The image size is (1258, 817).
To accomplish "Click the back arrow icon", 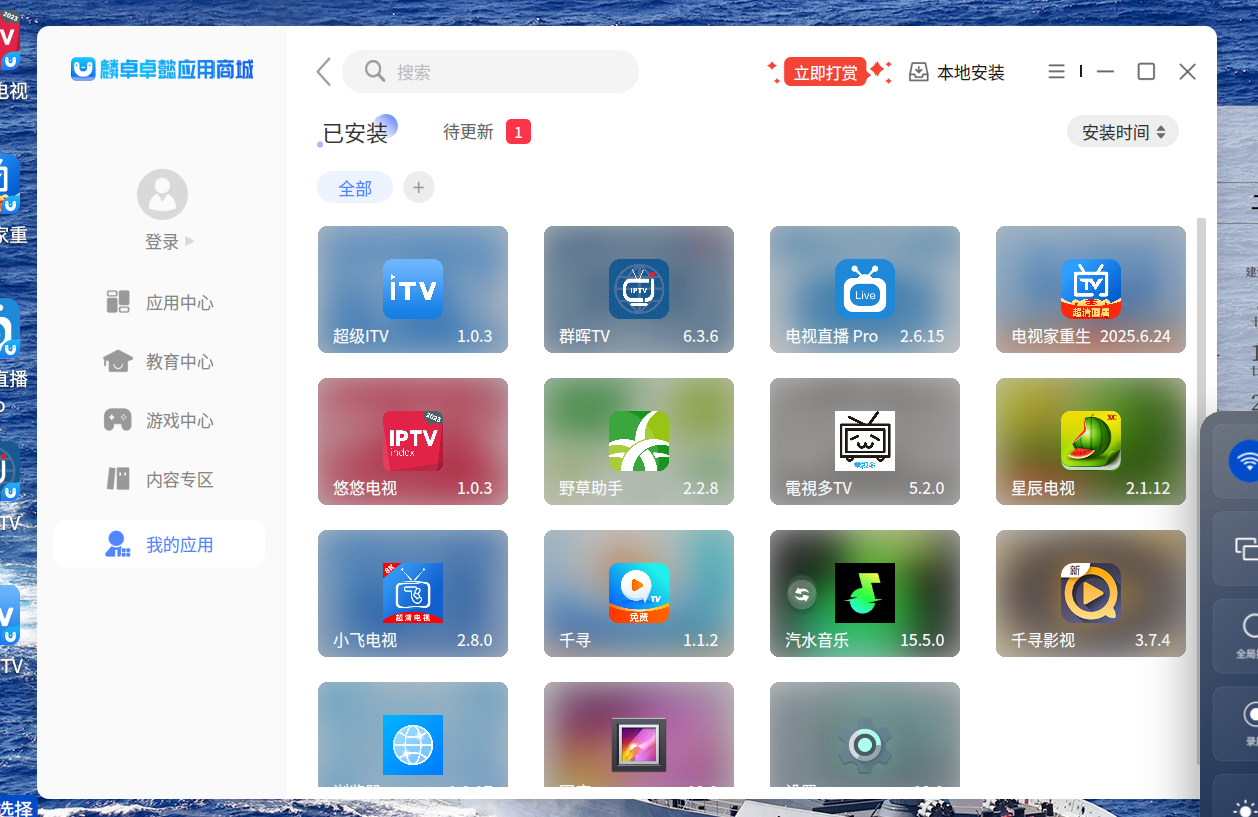I will (323, 72).
